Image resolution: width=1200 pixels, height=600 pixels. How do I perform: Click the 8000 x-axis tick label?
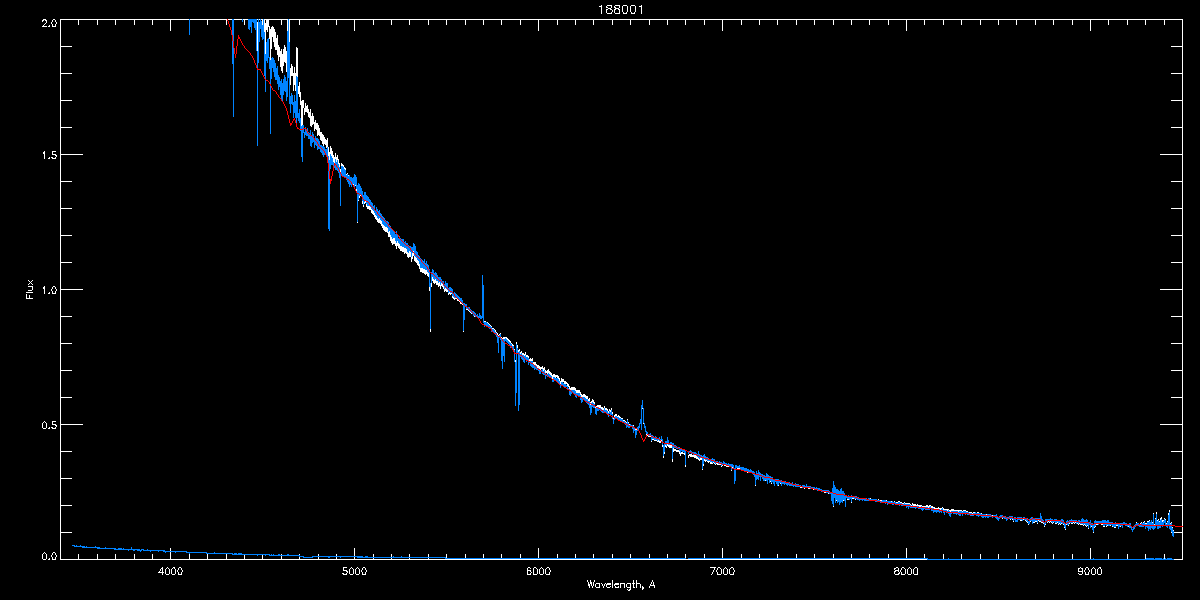[906, 572]
